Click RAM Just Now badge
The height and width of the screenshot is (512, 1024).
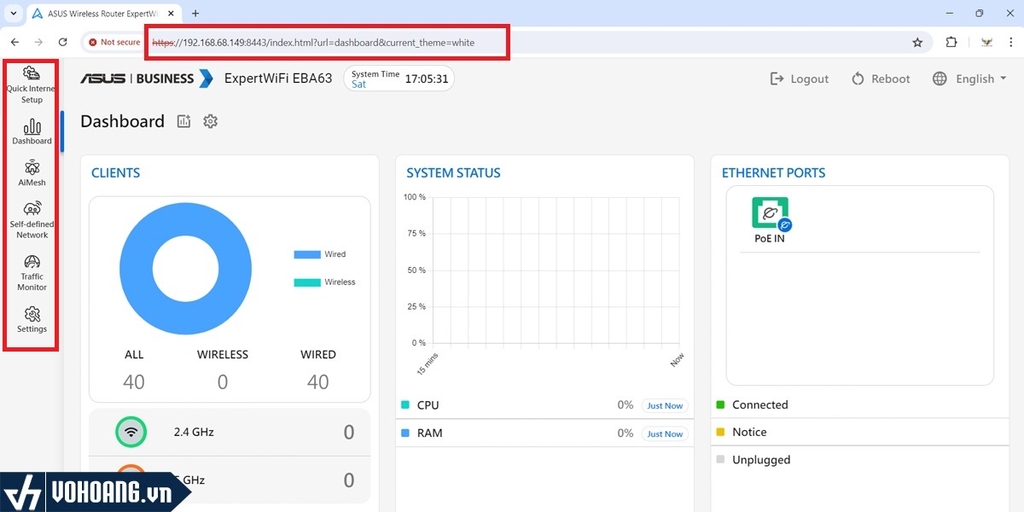[x=664, y=434]
